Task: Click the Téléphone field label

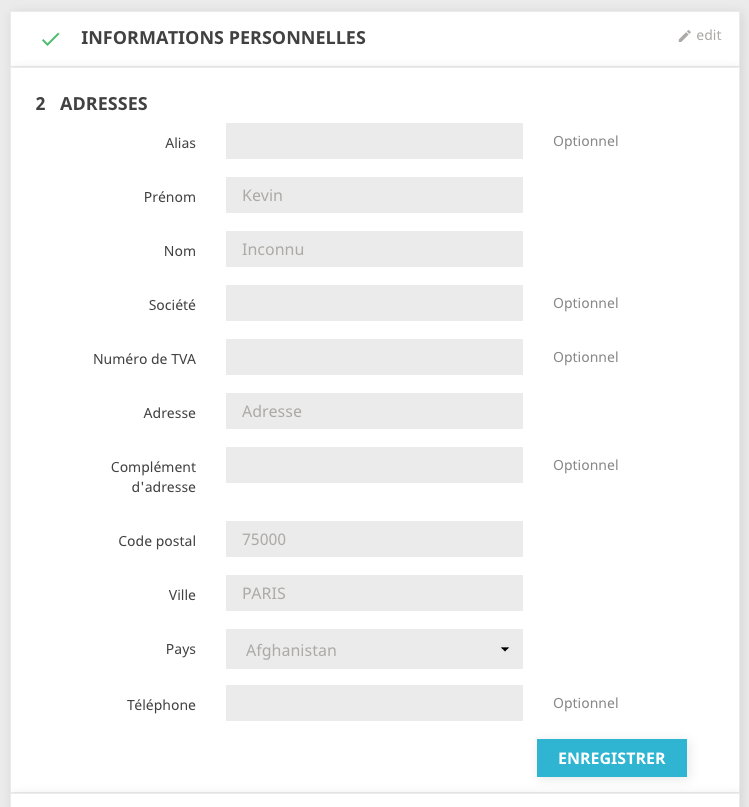Action: pos(161,705)
